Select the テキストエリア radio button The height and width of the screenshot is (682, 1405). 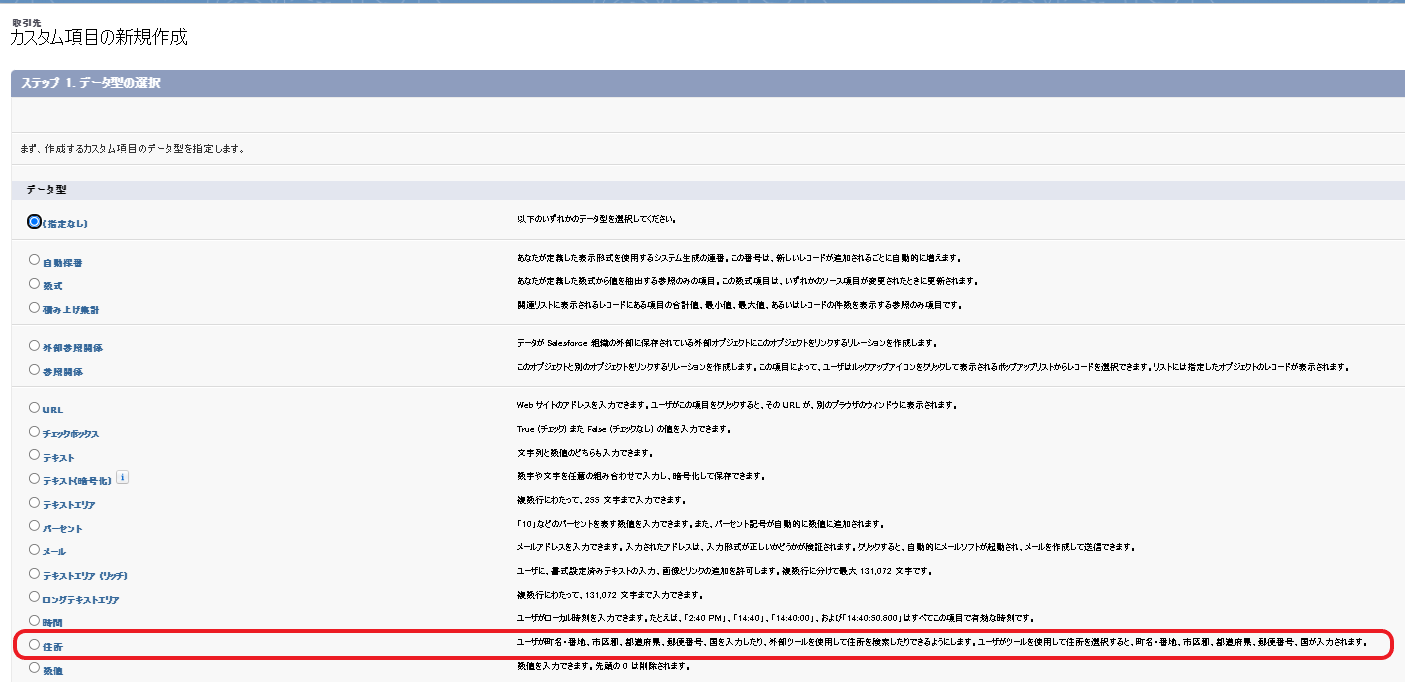tap(35, 503)
